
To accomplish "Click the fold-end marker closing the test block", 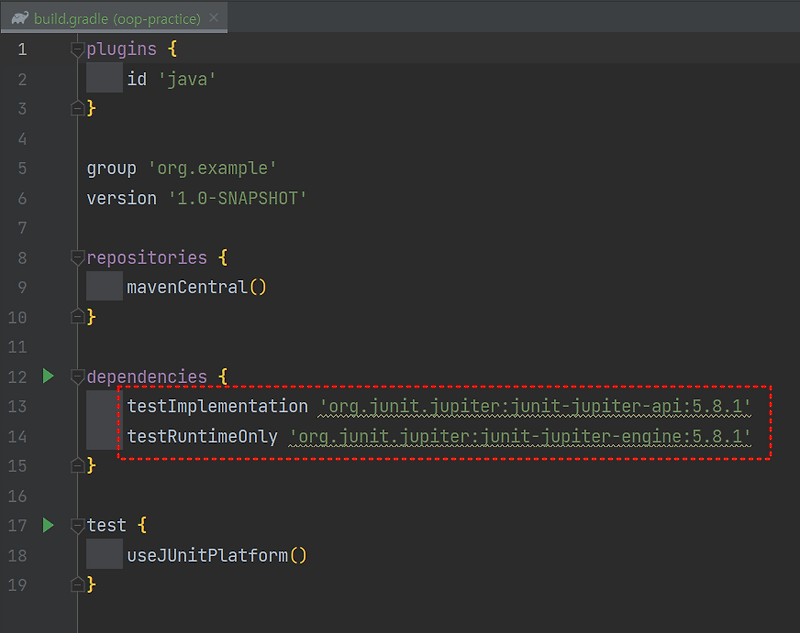I will click(x=77, y=584).
